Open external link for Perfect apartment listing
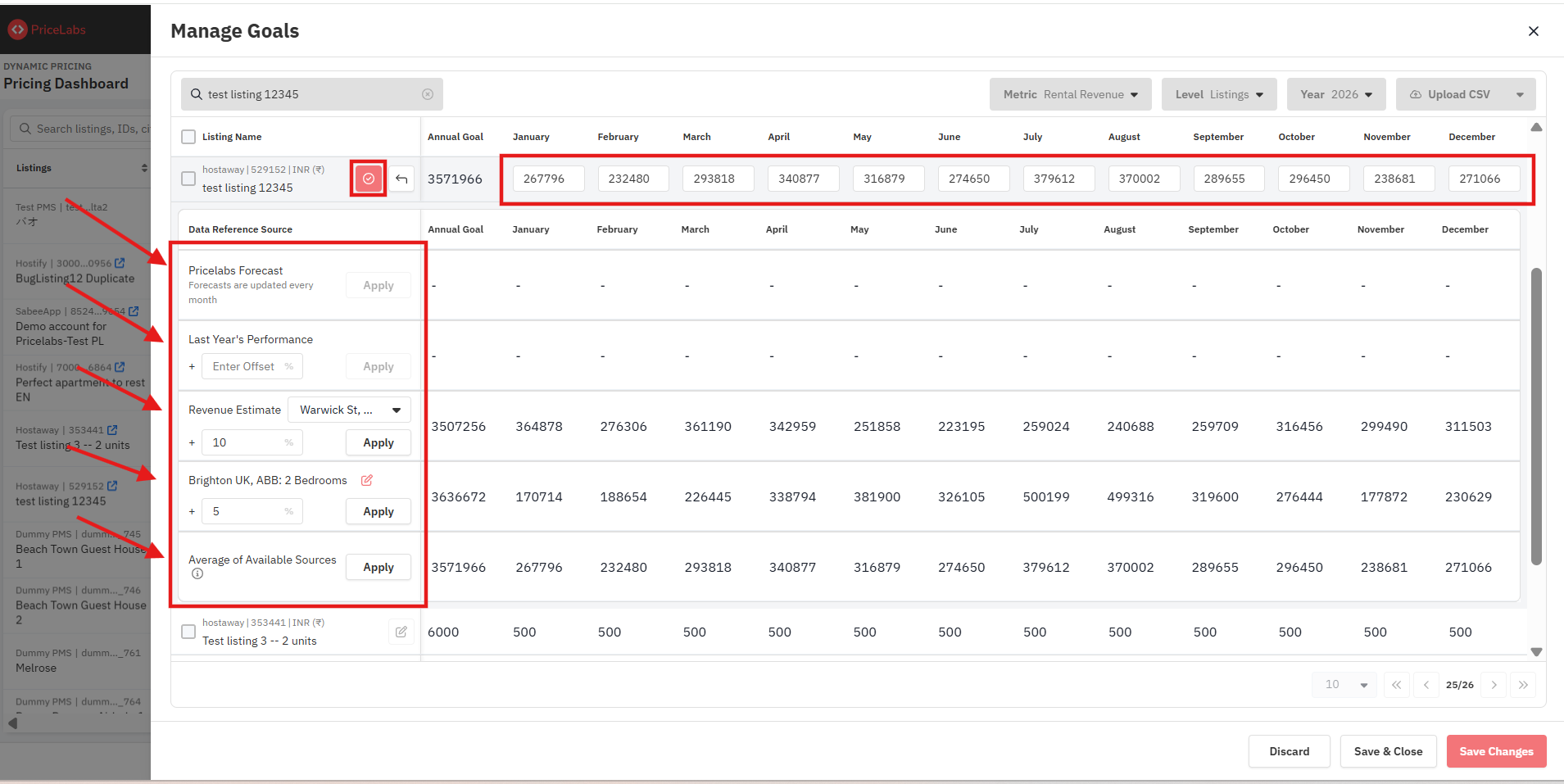Viewport: 1564px width, 784px height. 120,367
